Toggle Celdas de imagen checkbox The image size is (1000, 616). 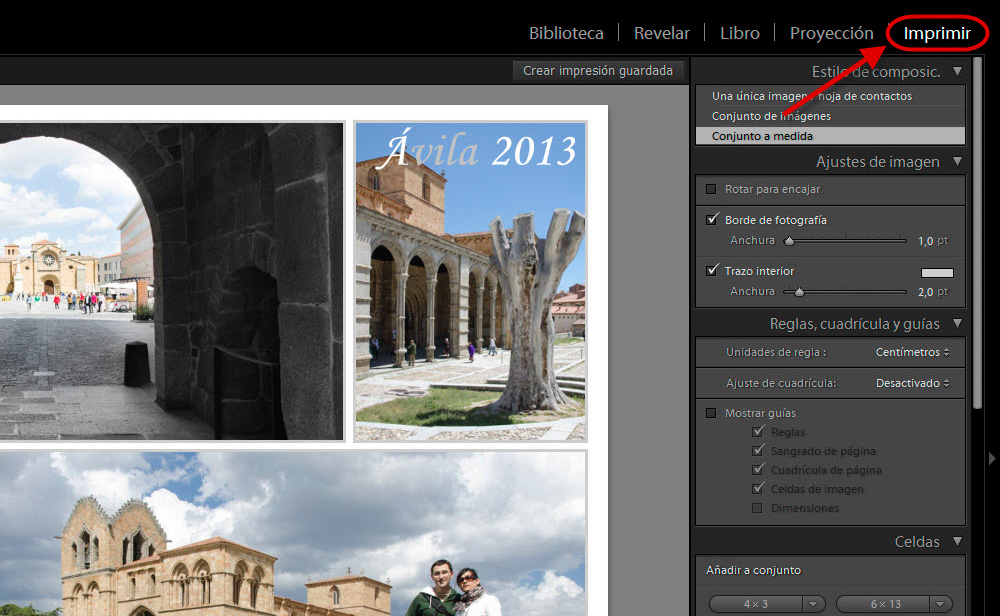point(757,489)
